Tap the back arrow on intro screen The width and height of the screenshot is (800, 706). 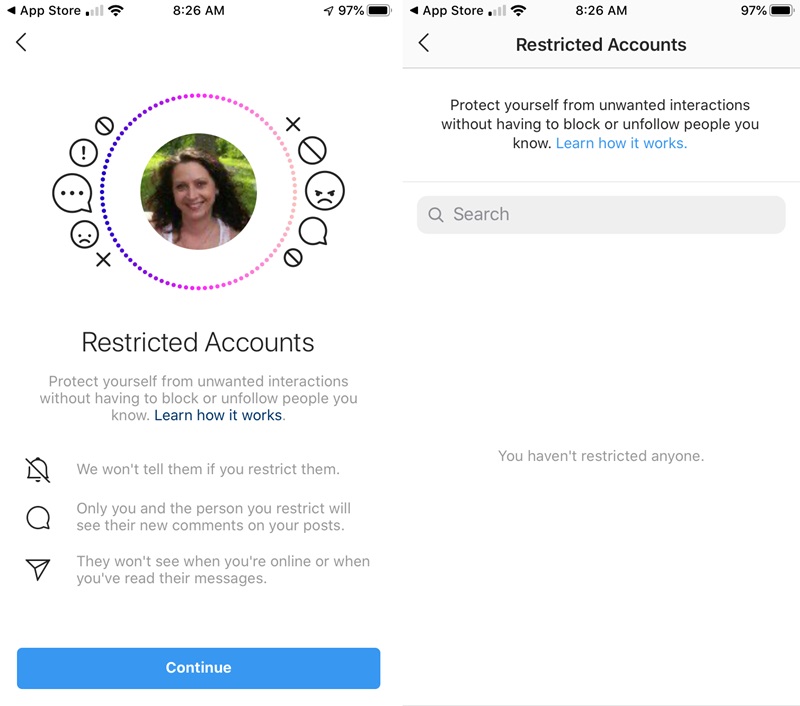[x=21, y=42]
